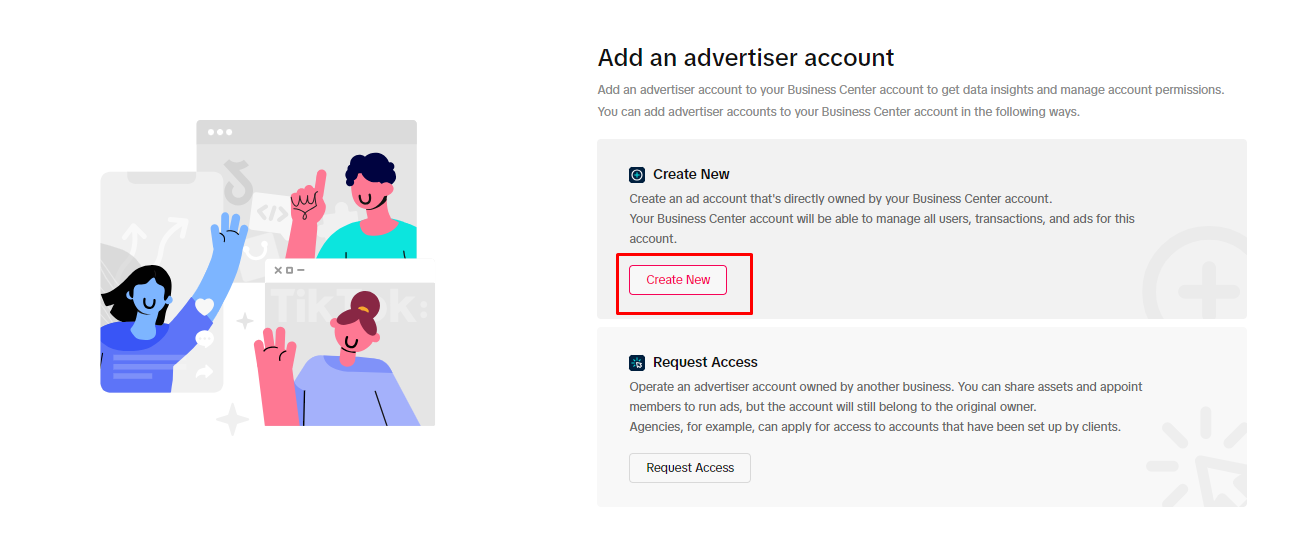Click the large sparkle star below the phone
Image resolution: width=1307 pixels, height=556 pixels.
(x=232, y=419)
